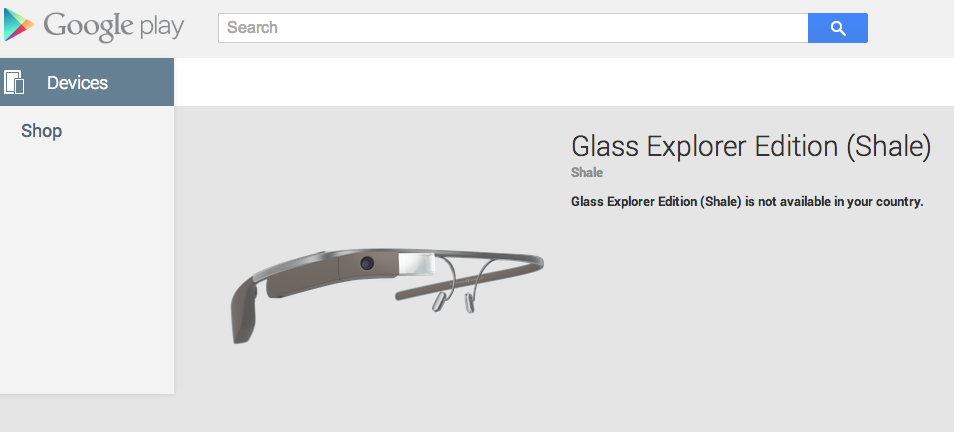Click the "Glass Explorer Edition (Shale)" title
Screen dimensions: 954x432
751,147
